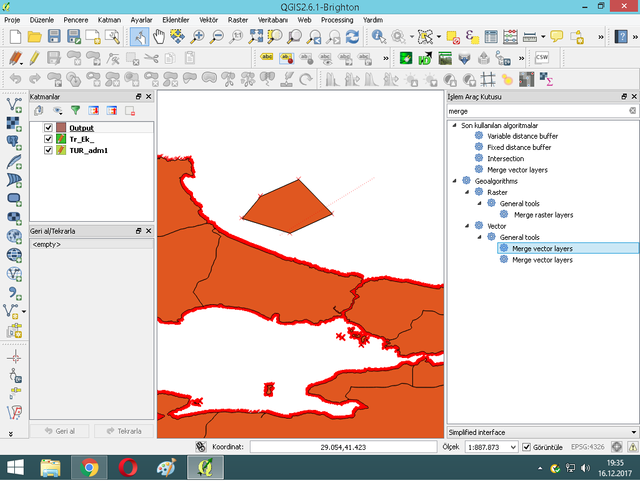Select Intersection in recent algorithms

pyautogui.click(x=505, y=158)
